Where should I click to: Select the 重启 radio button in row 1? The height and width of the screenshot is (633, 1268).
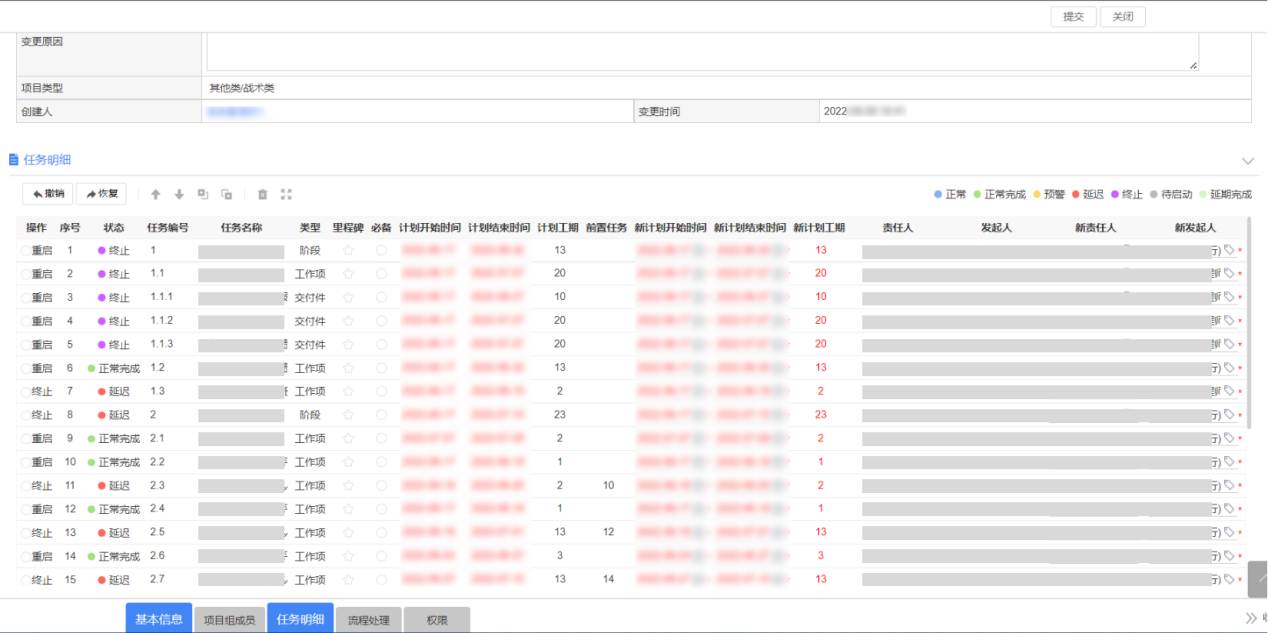click(x=26, y=251)
